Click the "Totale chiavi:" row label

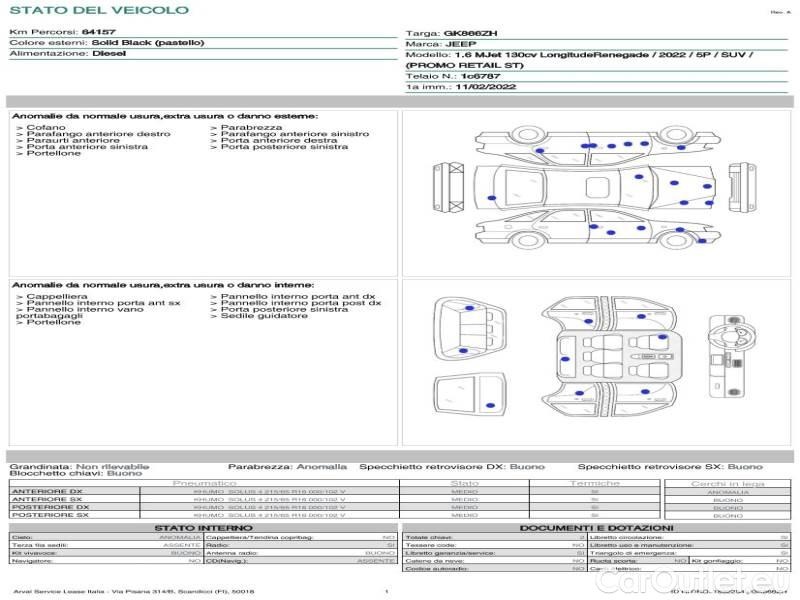coord(429,537)
